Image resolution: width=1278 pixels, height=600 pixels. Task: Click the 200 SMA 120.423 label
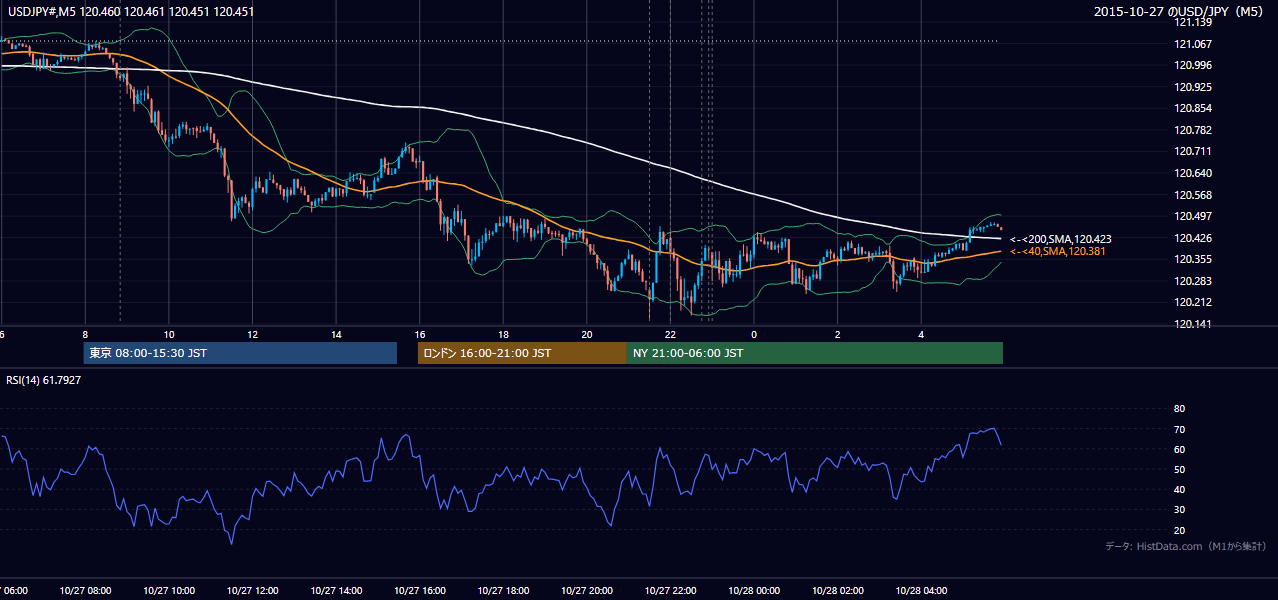coord(1061,239)
